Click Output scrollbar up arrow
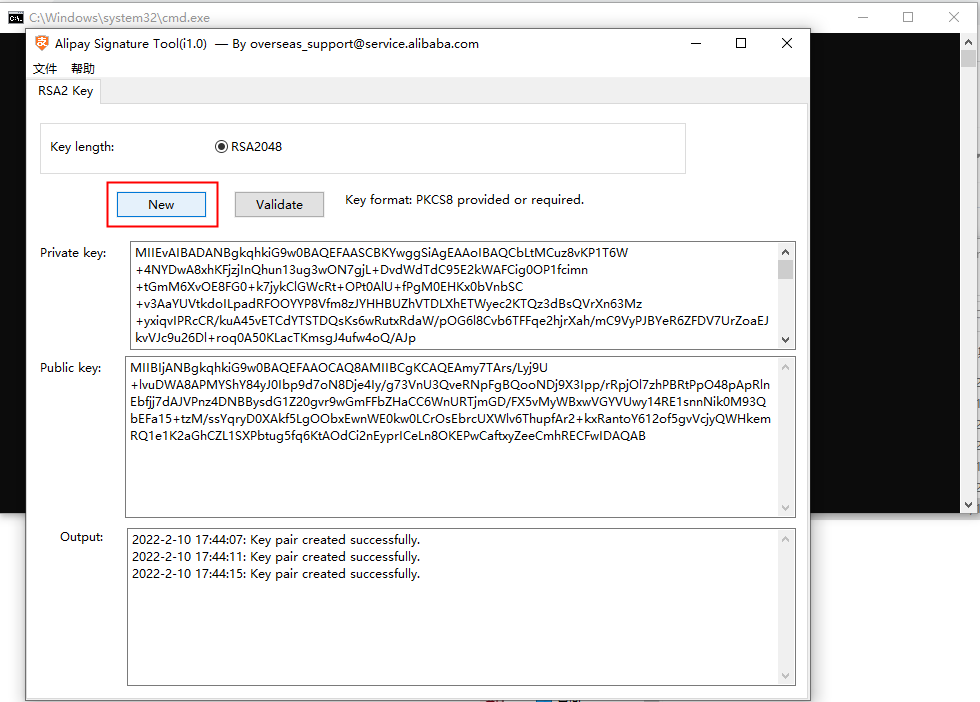The image size is (980, 702). point(786,539)
